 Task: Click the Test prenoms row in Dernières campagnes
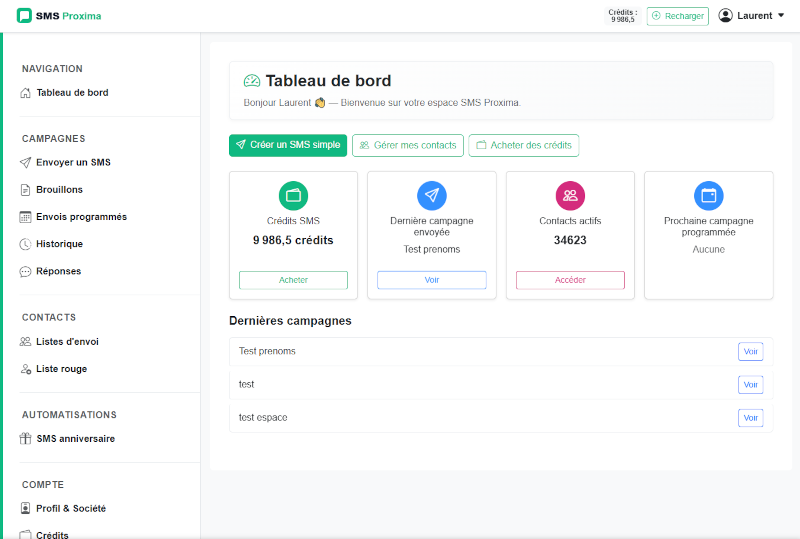point(501,352)
